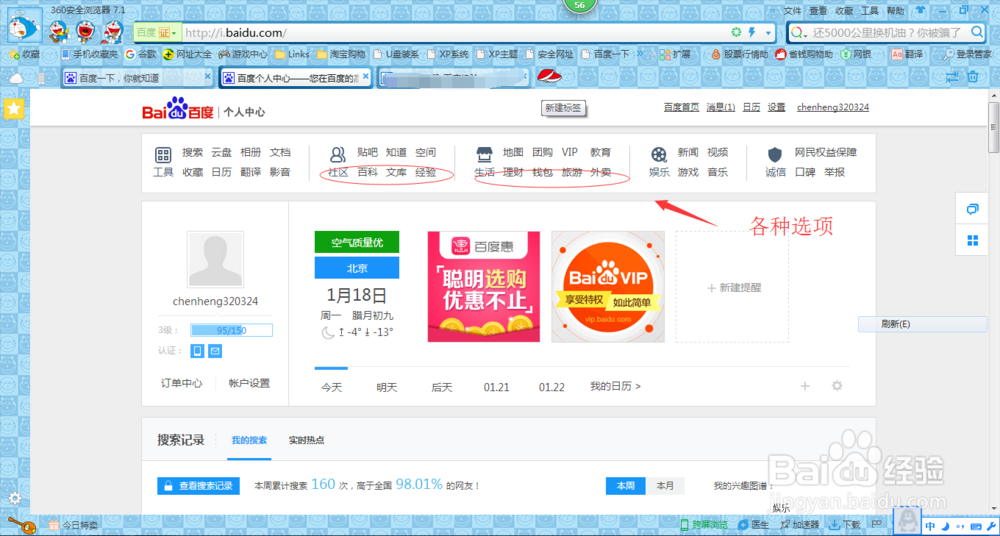This screenshot has width=1000, height=536.
Task: Click the lightning speed-mode icon in address bar
Action: coord(751,32)
